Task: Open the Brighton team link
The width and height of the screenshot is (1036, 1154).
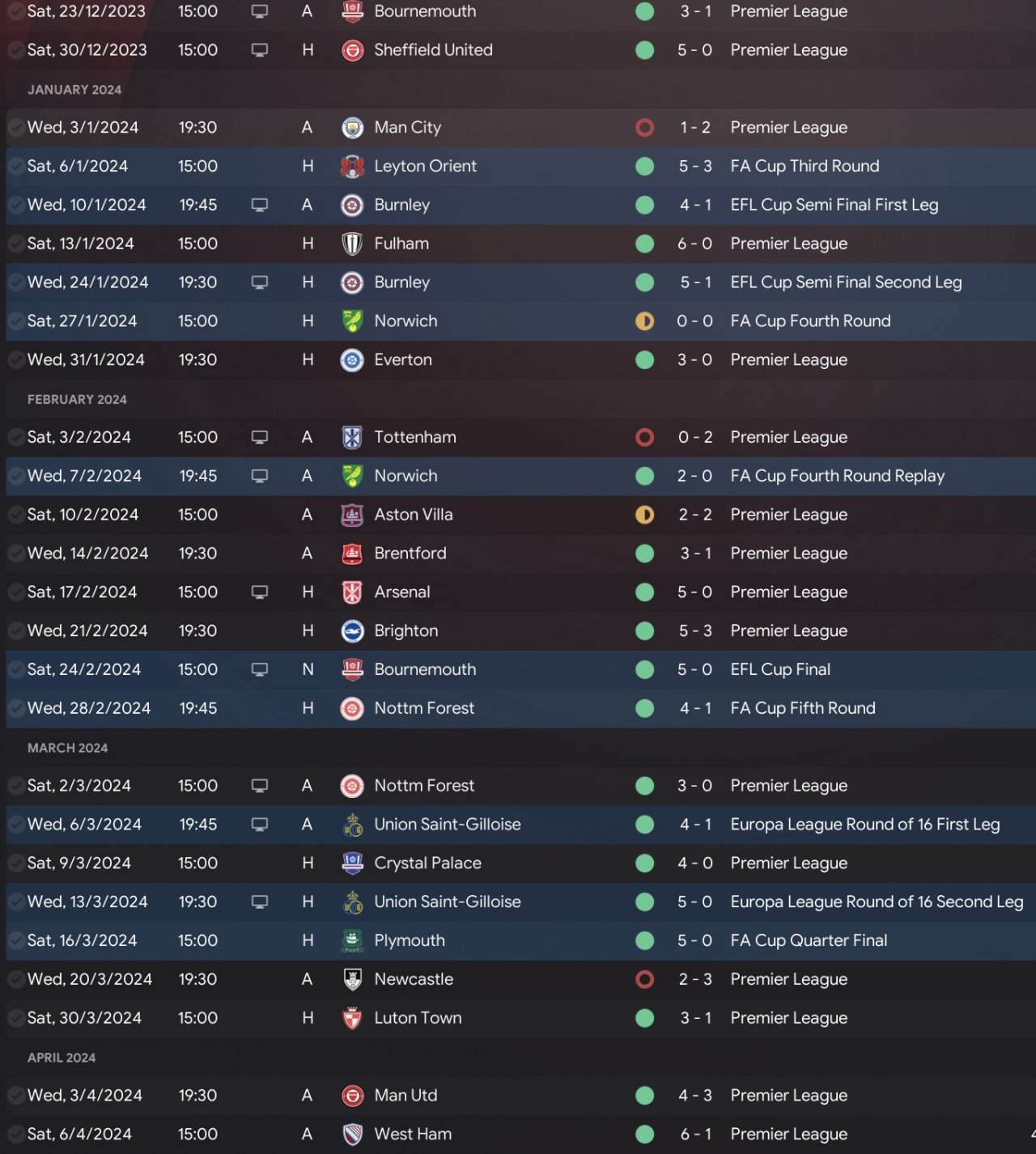Action: (x=405, y=631)
